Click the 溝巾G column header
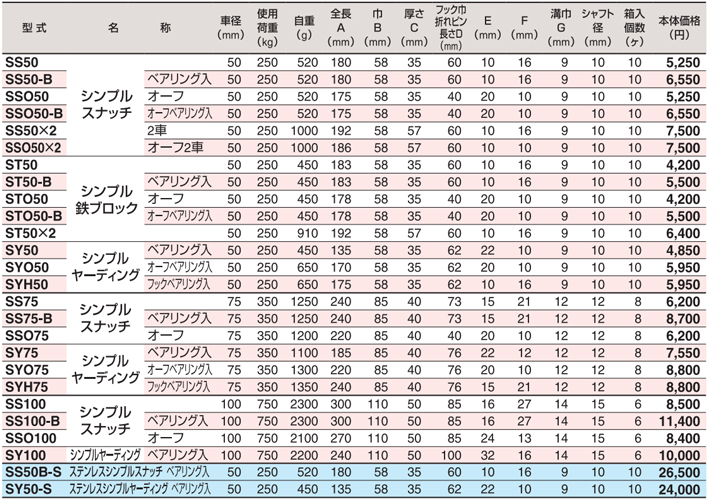This screenshot has height=500, width=708. point(561,28)
